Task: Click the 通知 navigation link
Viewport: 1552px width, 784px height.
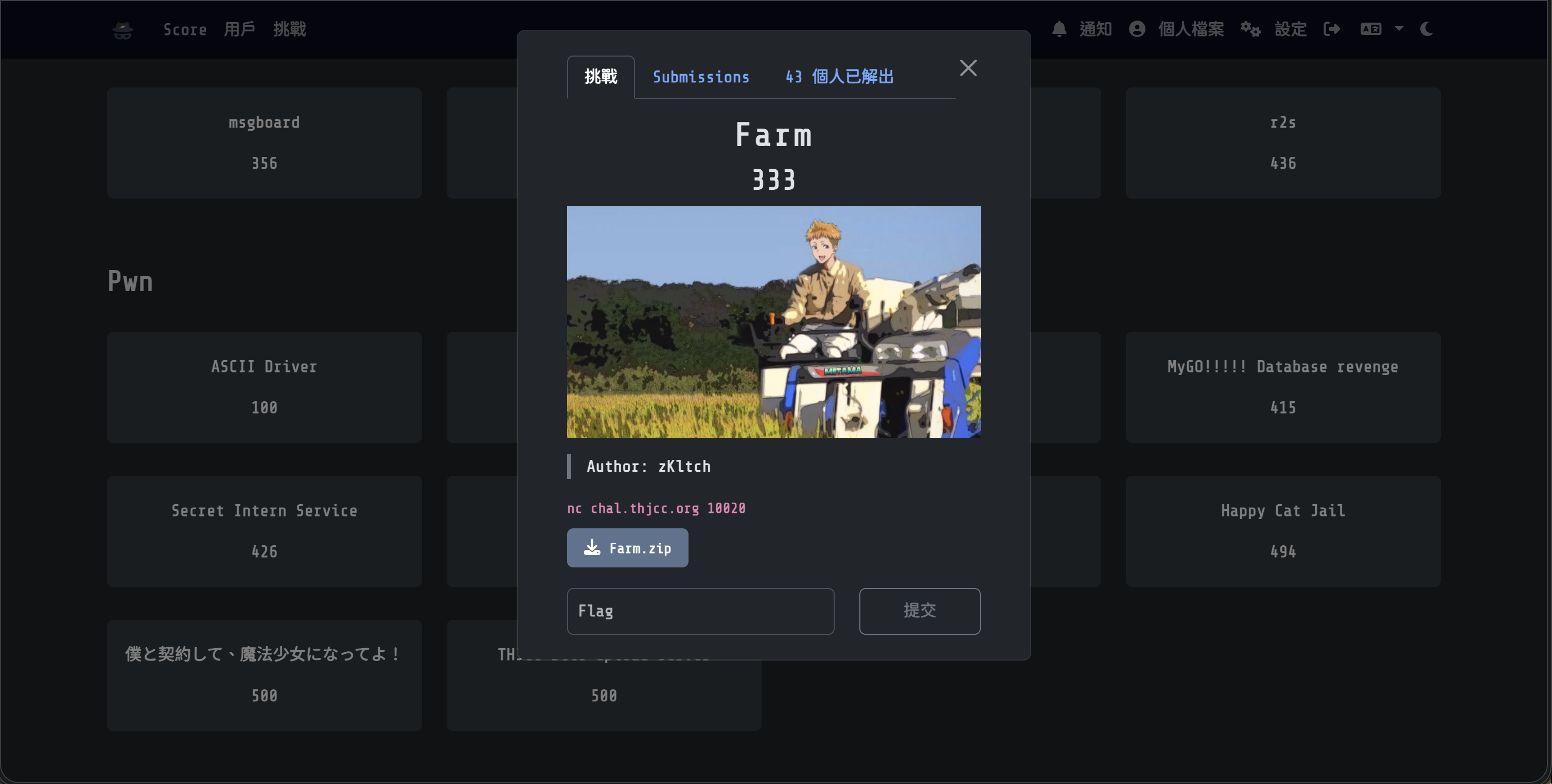Action: (1096, 29)
